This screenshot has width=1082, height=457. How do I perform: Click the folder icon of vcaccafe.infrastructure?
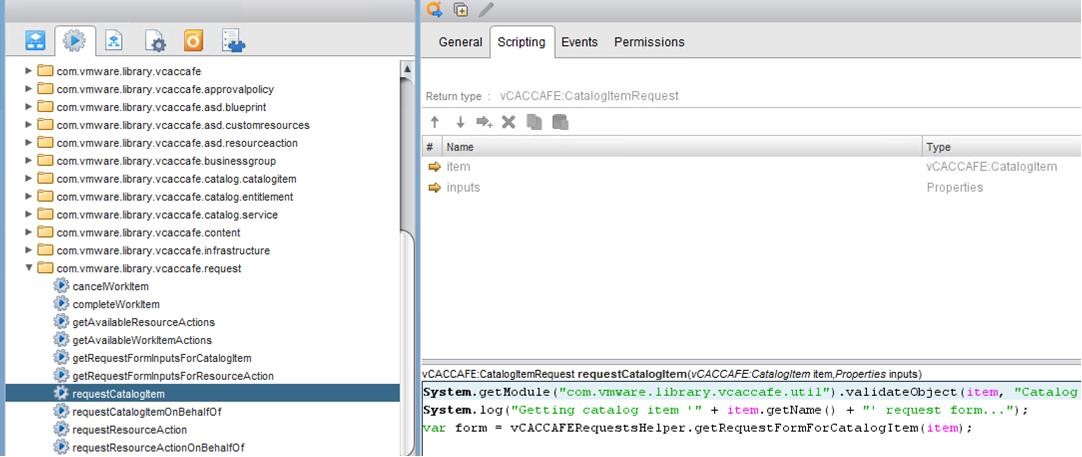45,250
